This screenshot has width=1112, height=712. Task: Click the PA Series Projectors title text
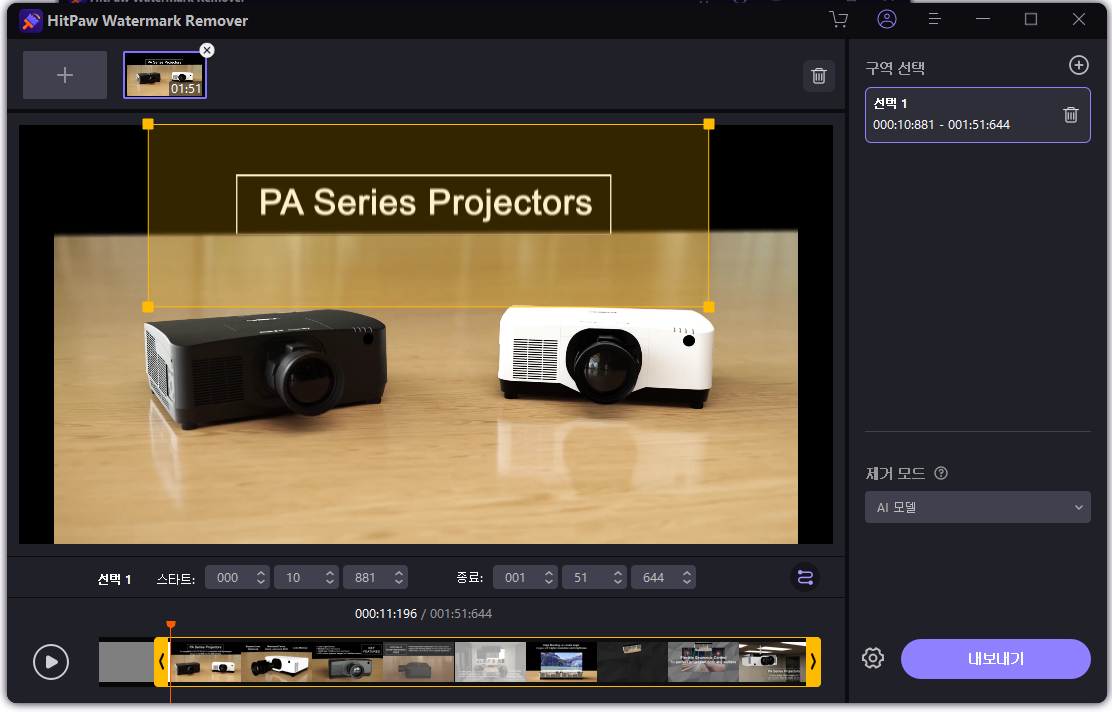click(x=425, y=203)
